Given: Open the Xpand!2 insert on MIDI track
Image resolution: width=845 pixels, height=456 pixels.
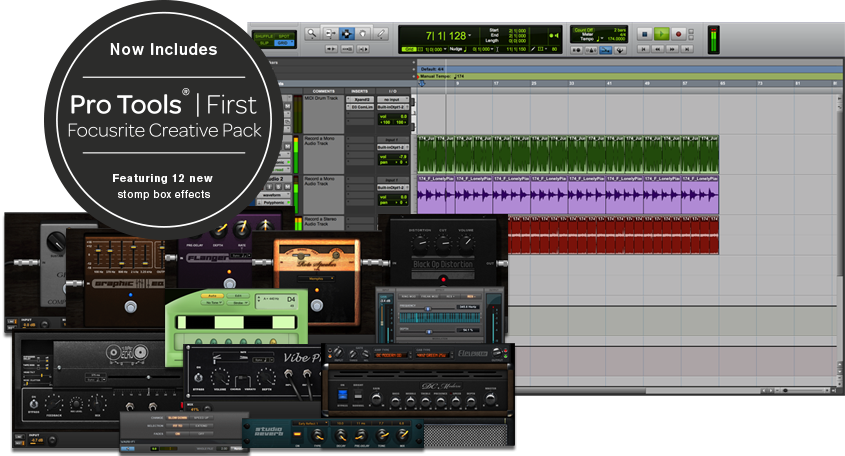Looking at the screenshot, I should 361,100.
